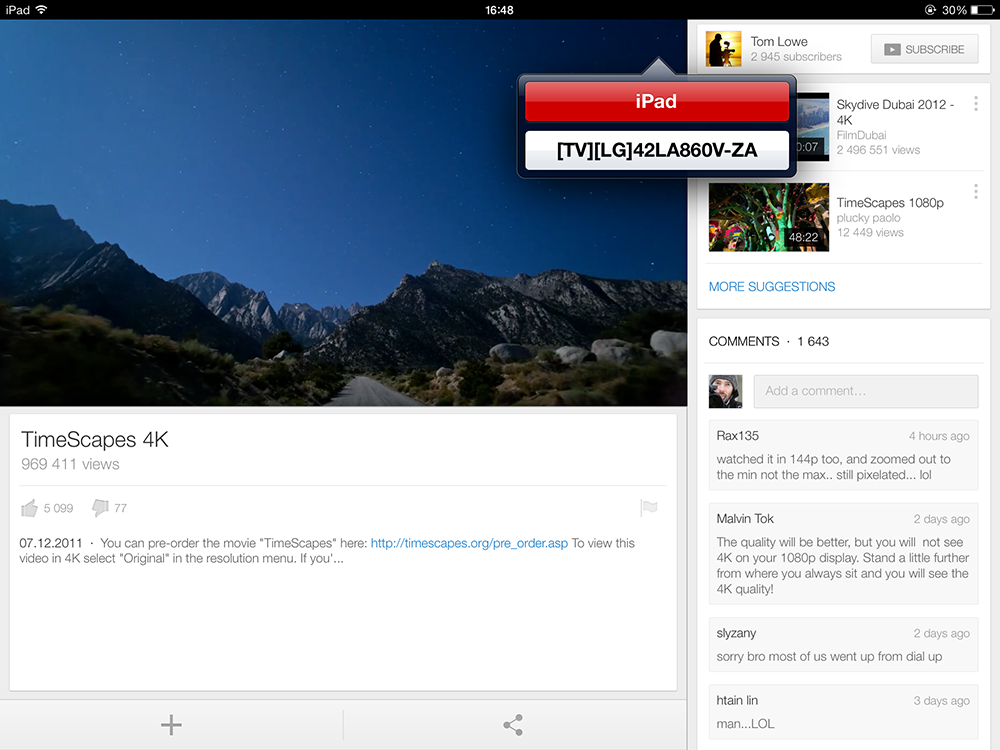Tap the 16:48 clock in the status bar
1000x750 pixels.
pos(499,10)
